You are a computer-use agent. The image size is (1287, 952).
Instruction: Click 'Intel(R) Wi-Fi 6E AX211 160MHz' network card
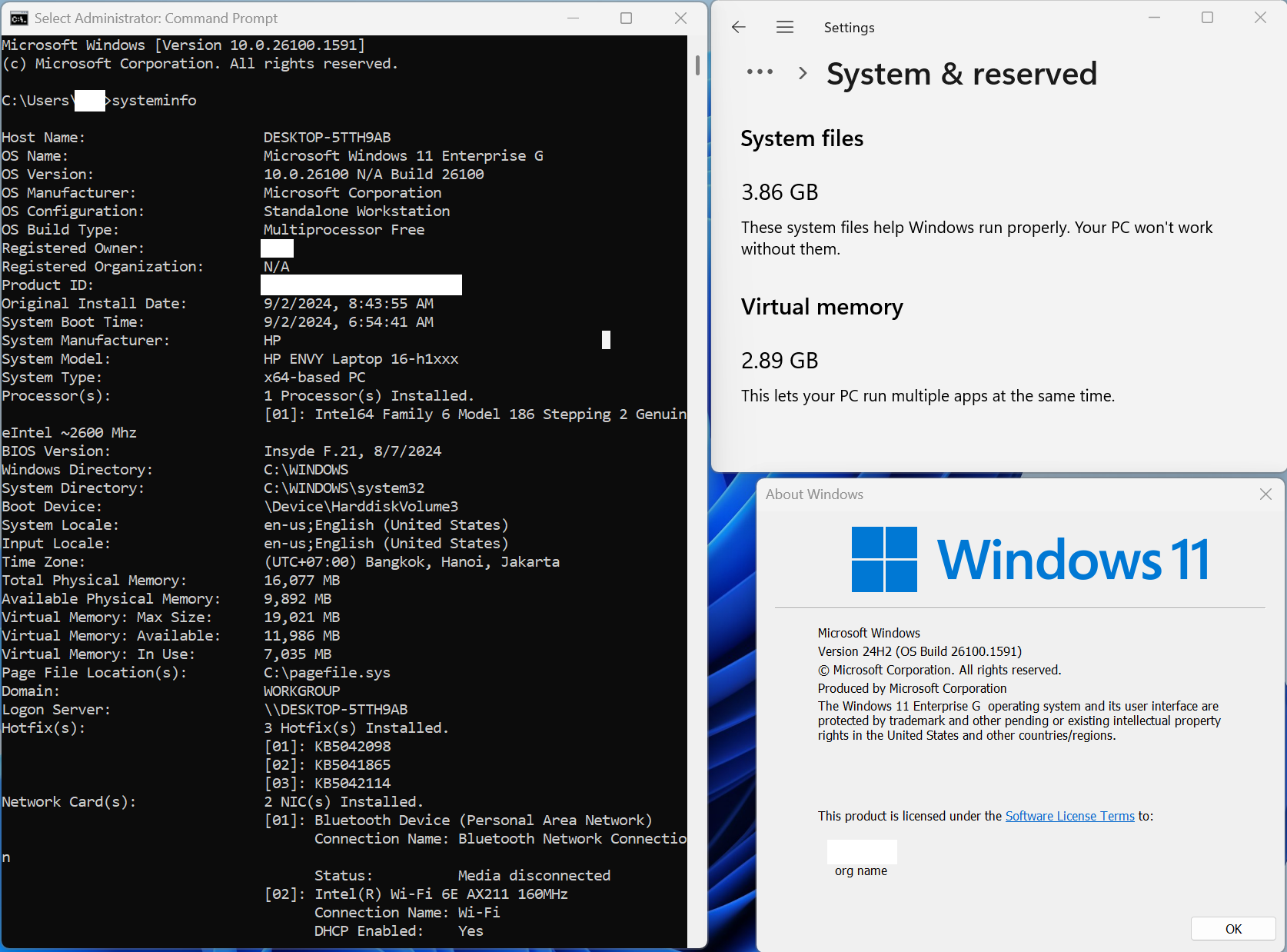pyautogui.click(x=441, y=894)
